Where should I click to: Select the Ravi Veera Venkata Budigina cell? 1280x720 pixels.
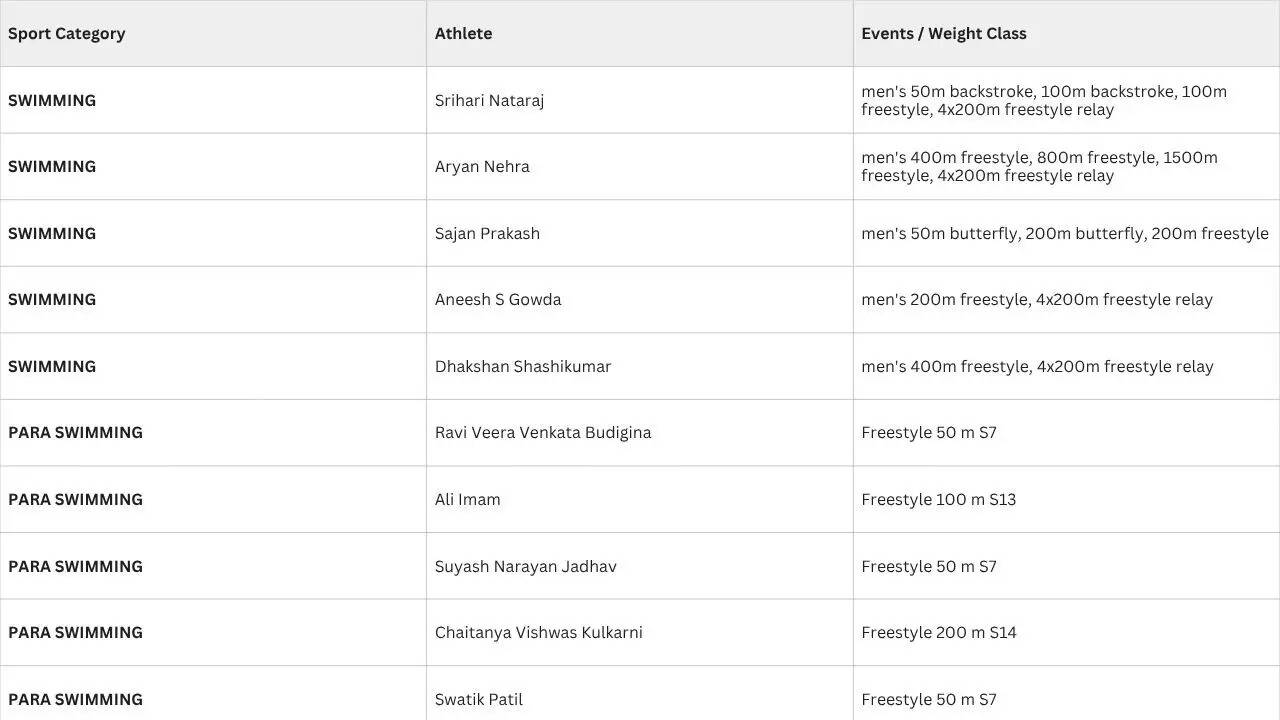coord(640,432)
